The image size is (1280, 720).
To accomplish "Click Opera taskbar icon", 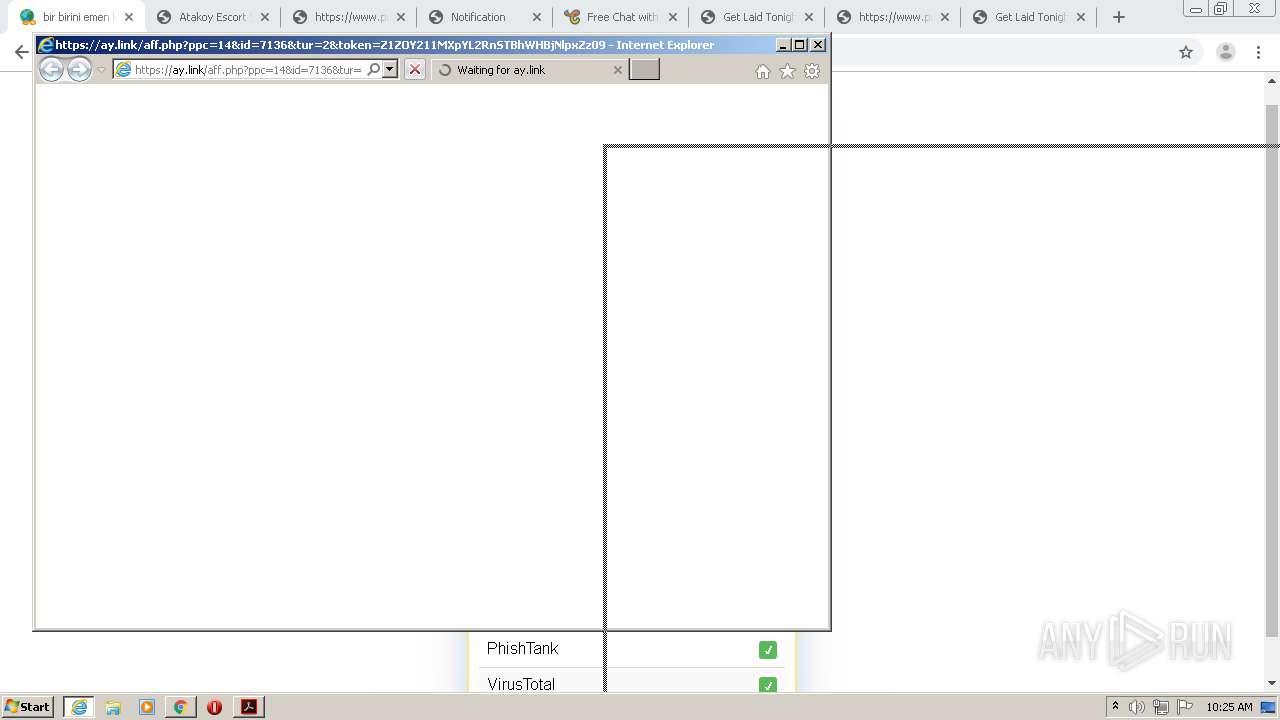I will [214, 707].
